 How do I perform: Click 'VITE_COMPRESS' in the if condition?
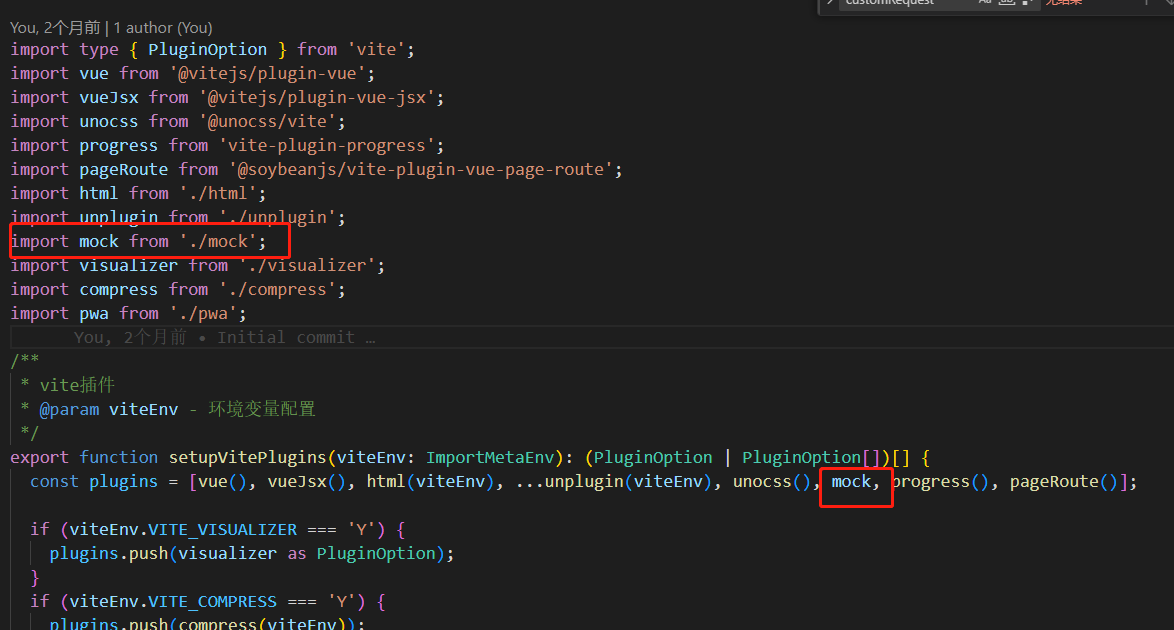click(x=213, y=602)
